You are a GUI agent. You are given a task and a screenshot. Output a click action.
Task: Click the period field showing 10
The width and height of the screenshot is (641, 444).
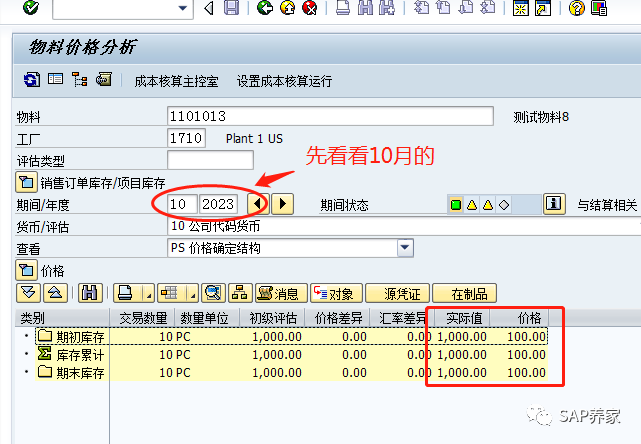(182, 204)
